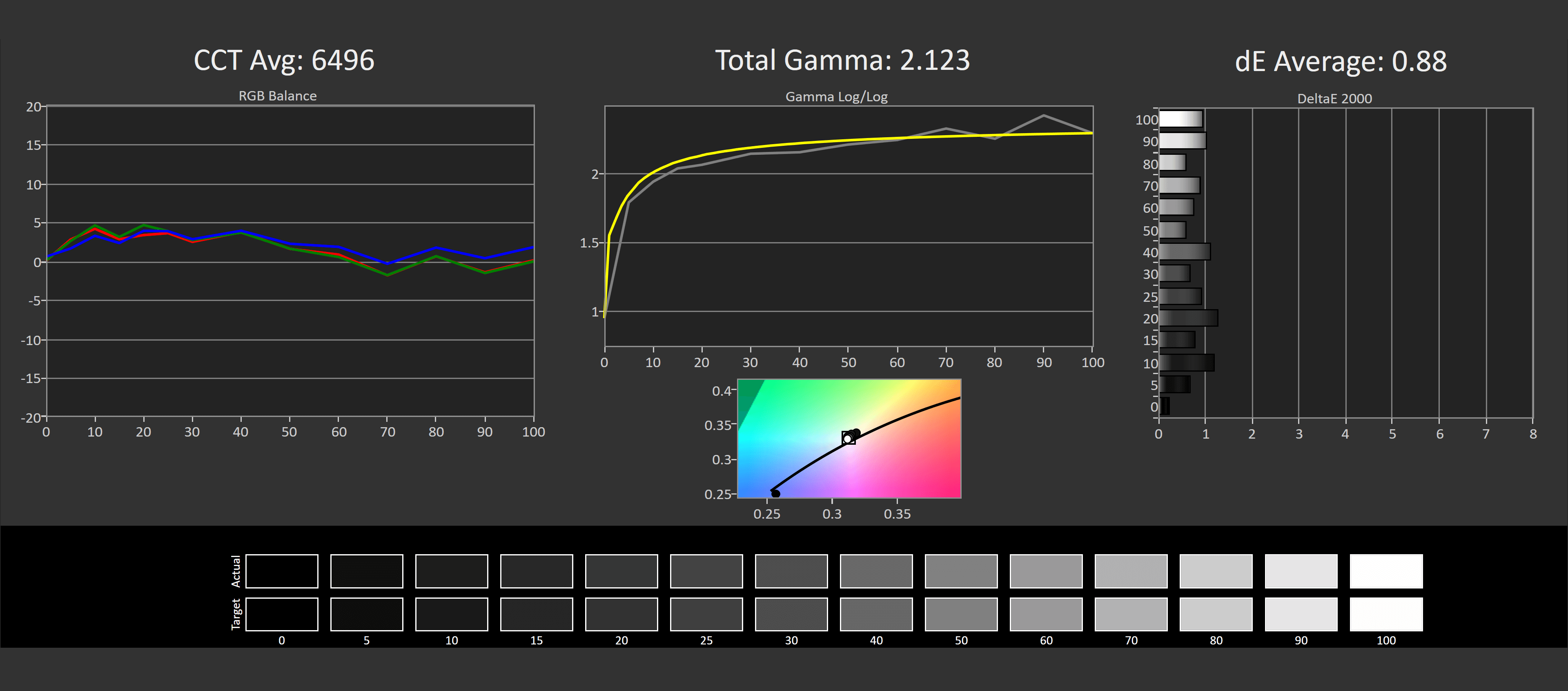
Task: Click the DeltaE 2000 chart title
Action: [1334, 98]
